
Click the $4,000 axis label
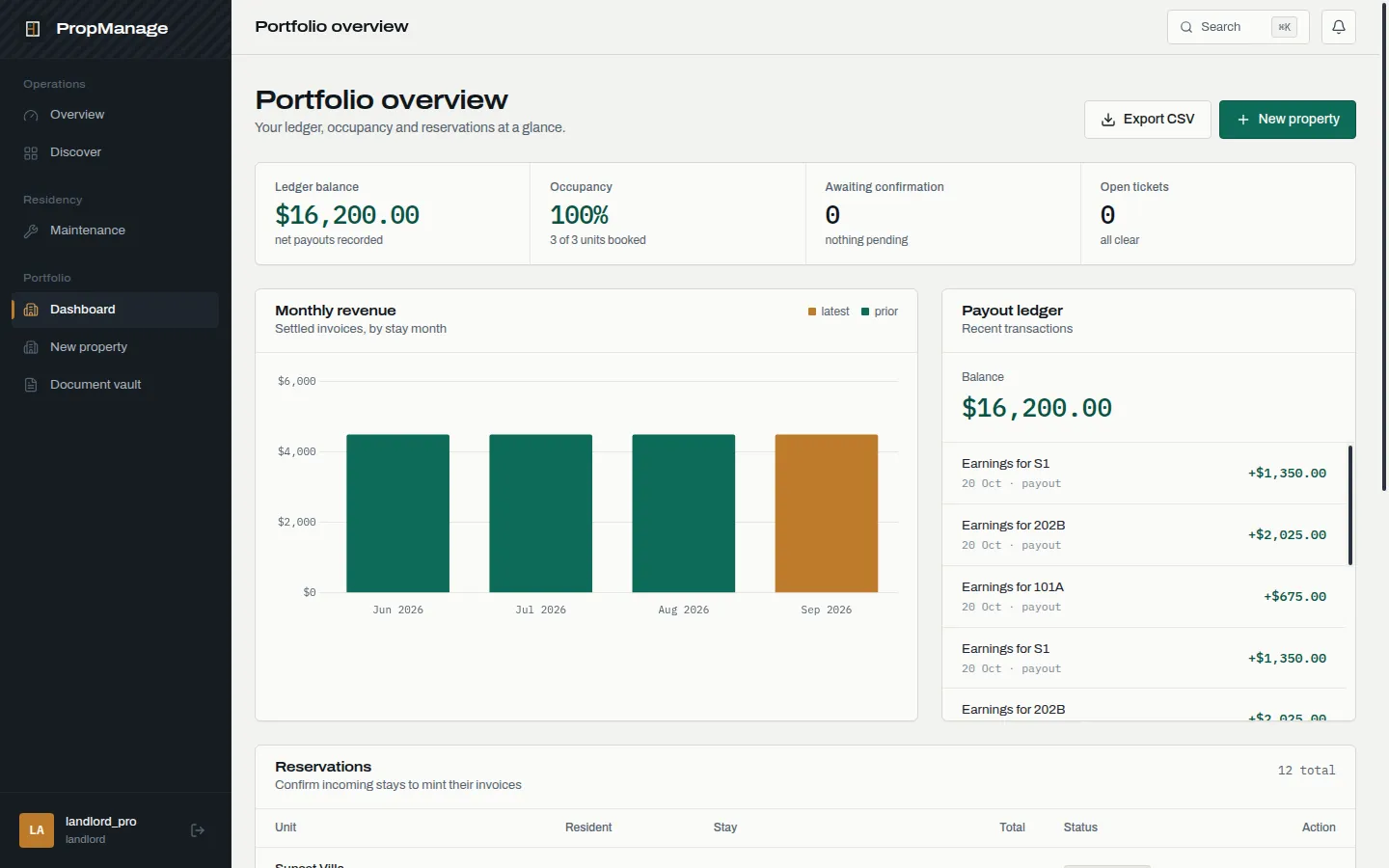coord(297,451)
